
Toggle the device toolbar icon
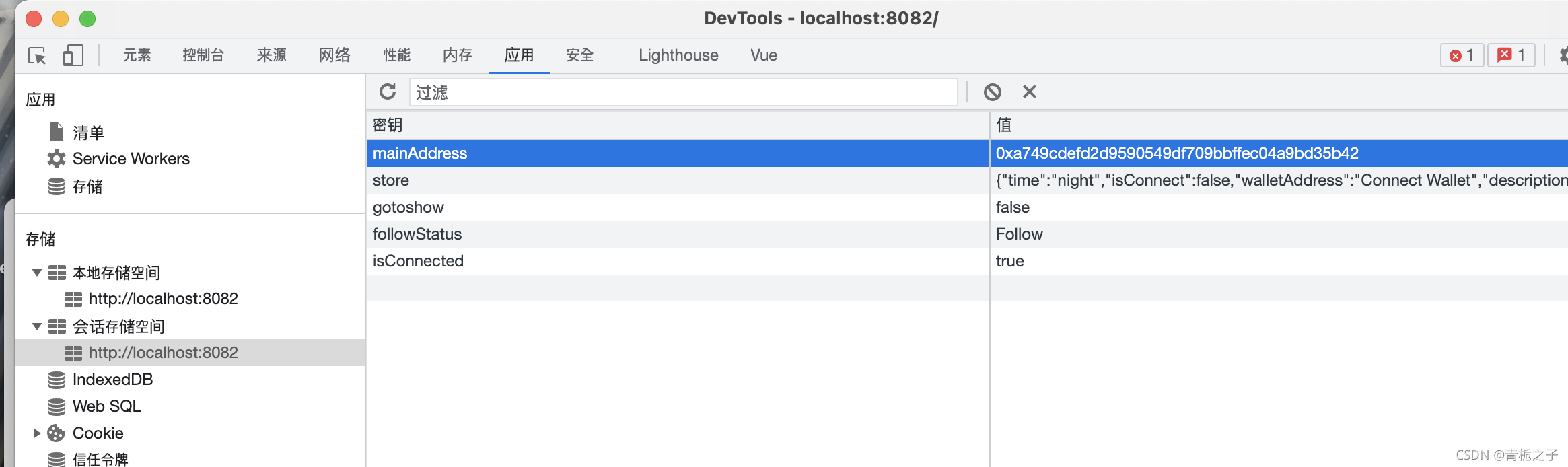[x=73, y=55]
